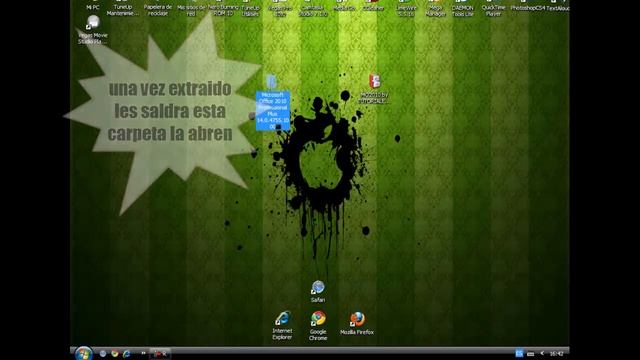This screenshot has width=640, height=360.
Task: Select the 'CCleaner' shortcut label
Action: [373, 8]
